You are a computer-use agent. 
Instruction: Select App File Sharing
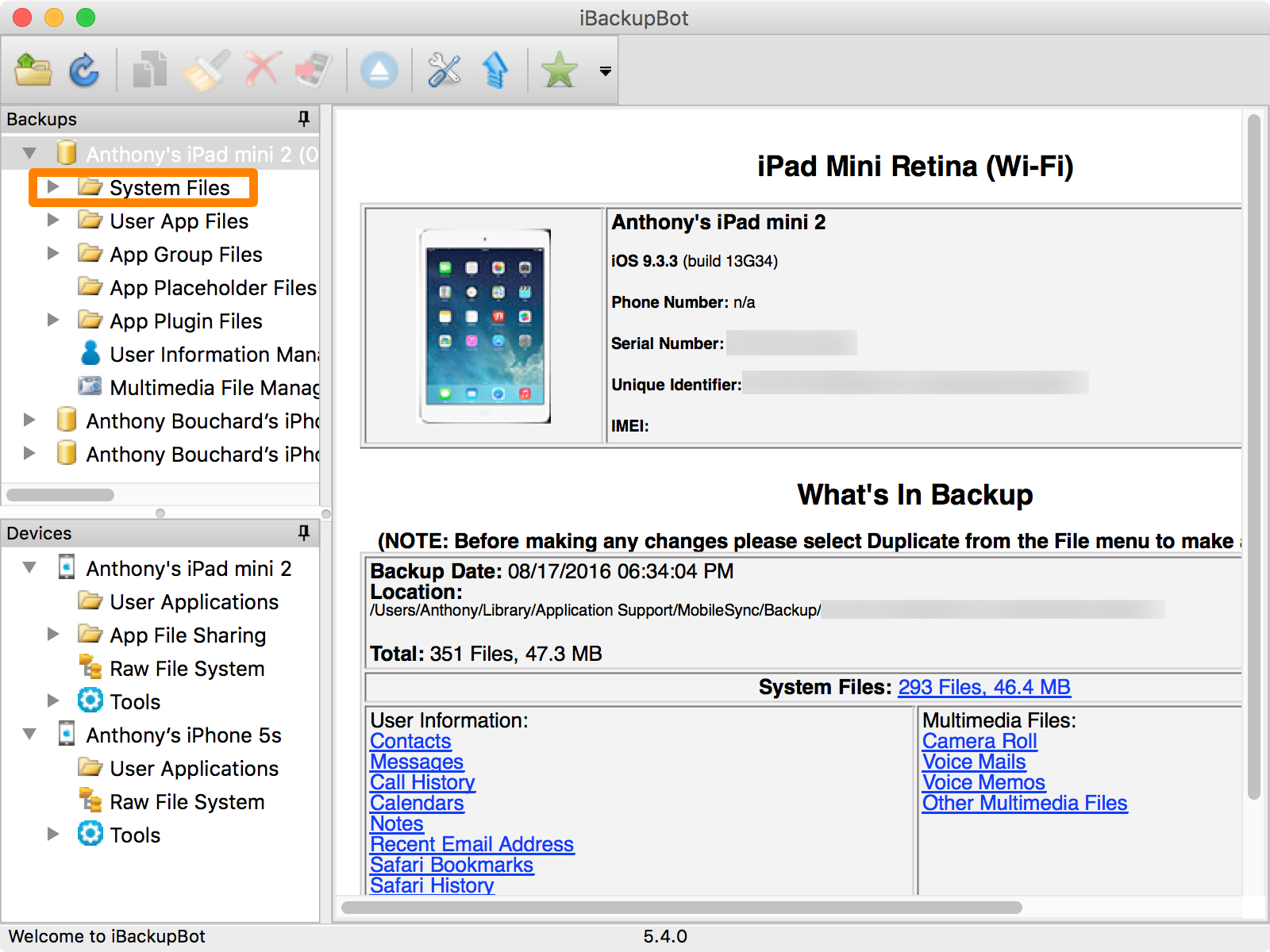[x=188, y=635]
